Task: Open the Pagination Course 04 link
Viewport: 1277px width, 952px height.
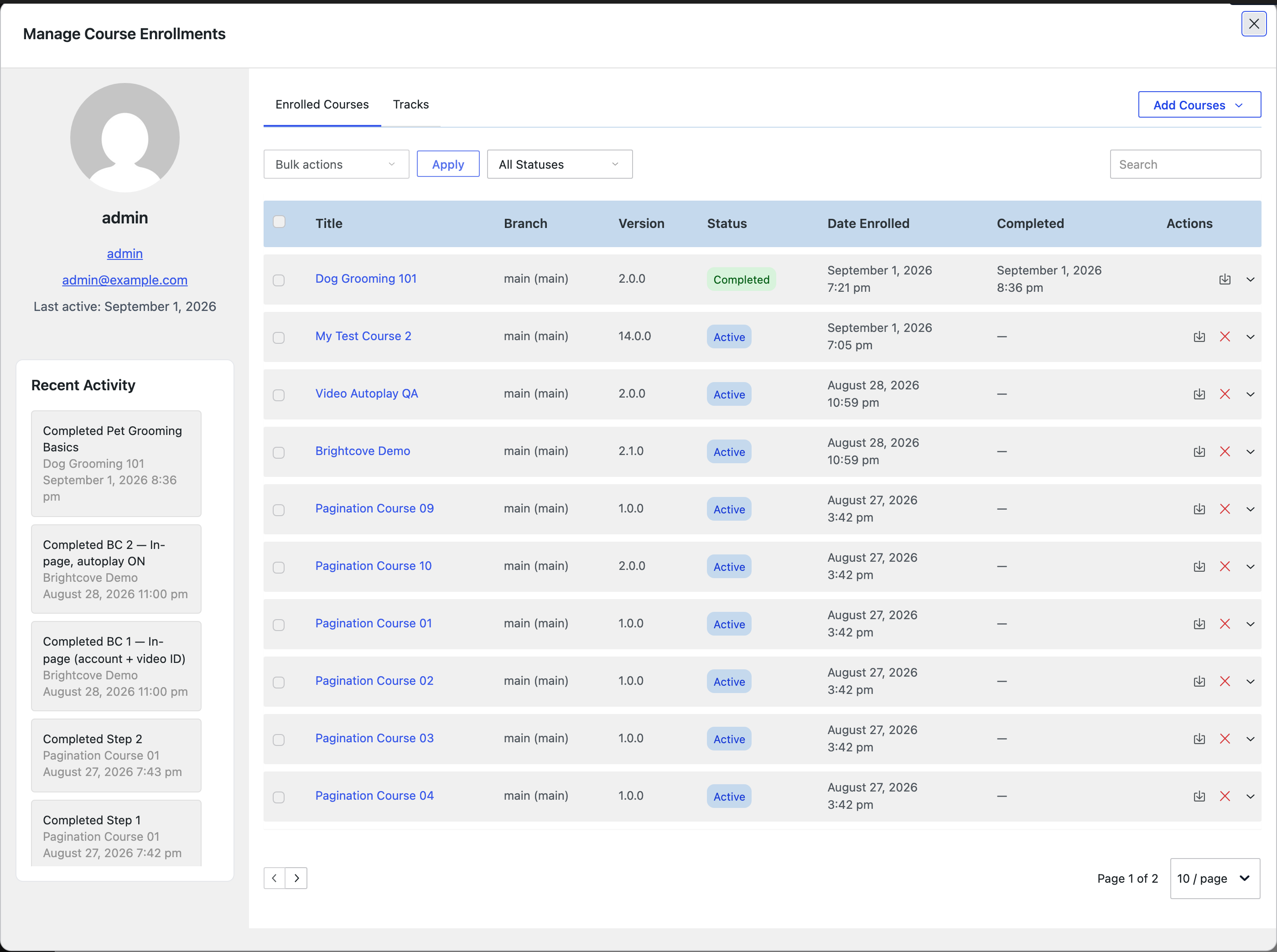Action: 374,795
